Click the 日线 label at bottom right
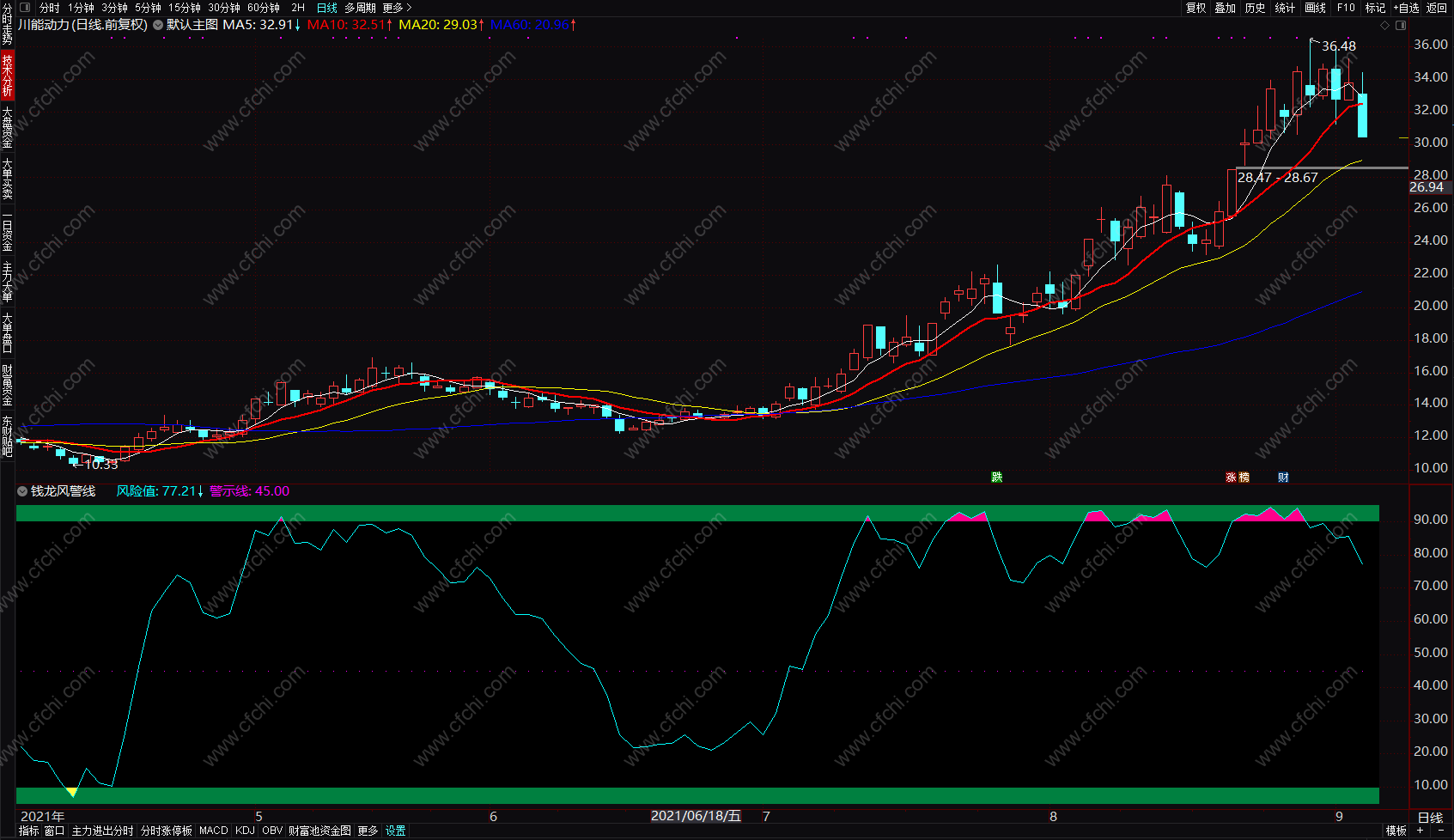Viewport: 1454px width, 840px height. [1431, 817]
